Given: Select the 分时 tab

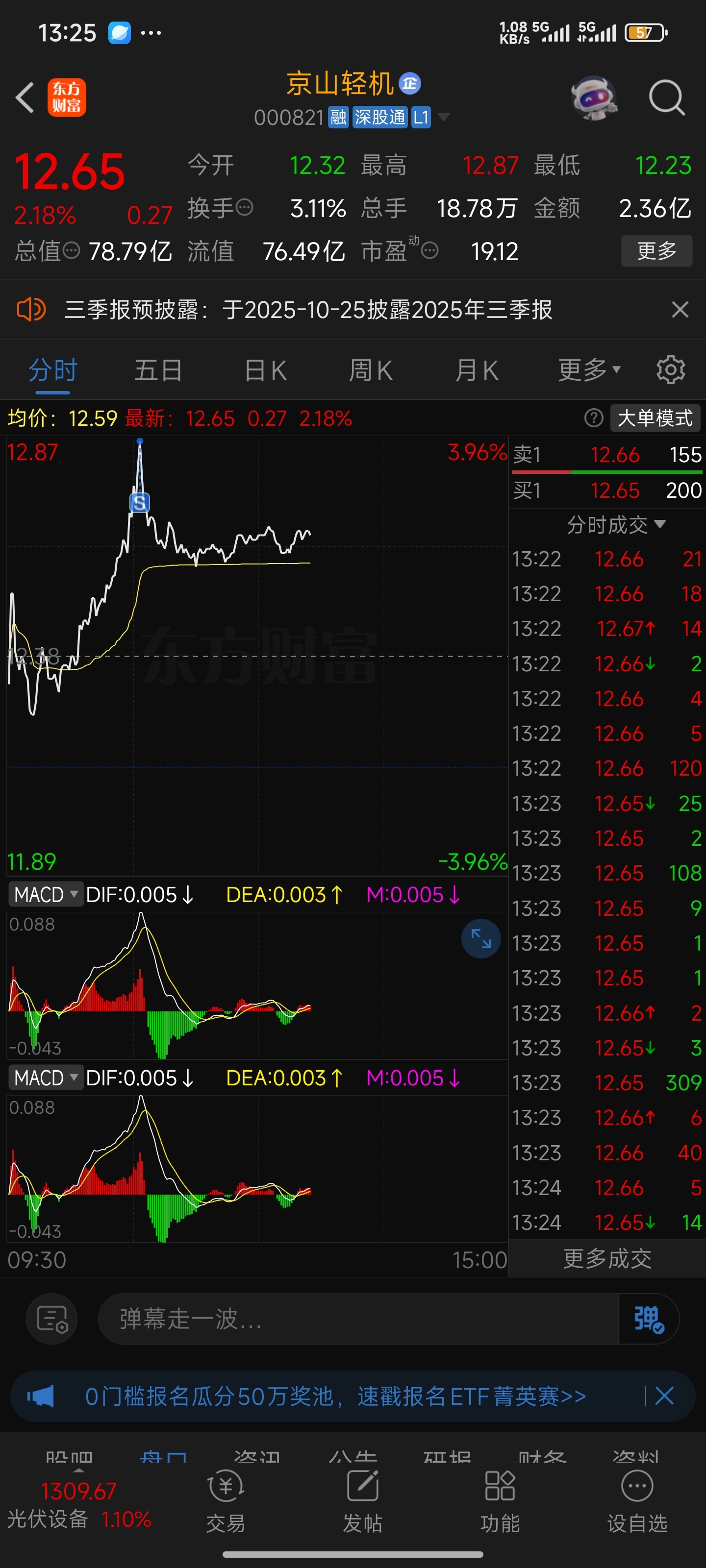Looking at the screenshot, I should [53, 369].
